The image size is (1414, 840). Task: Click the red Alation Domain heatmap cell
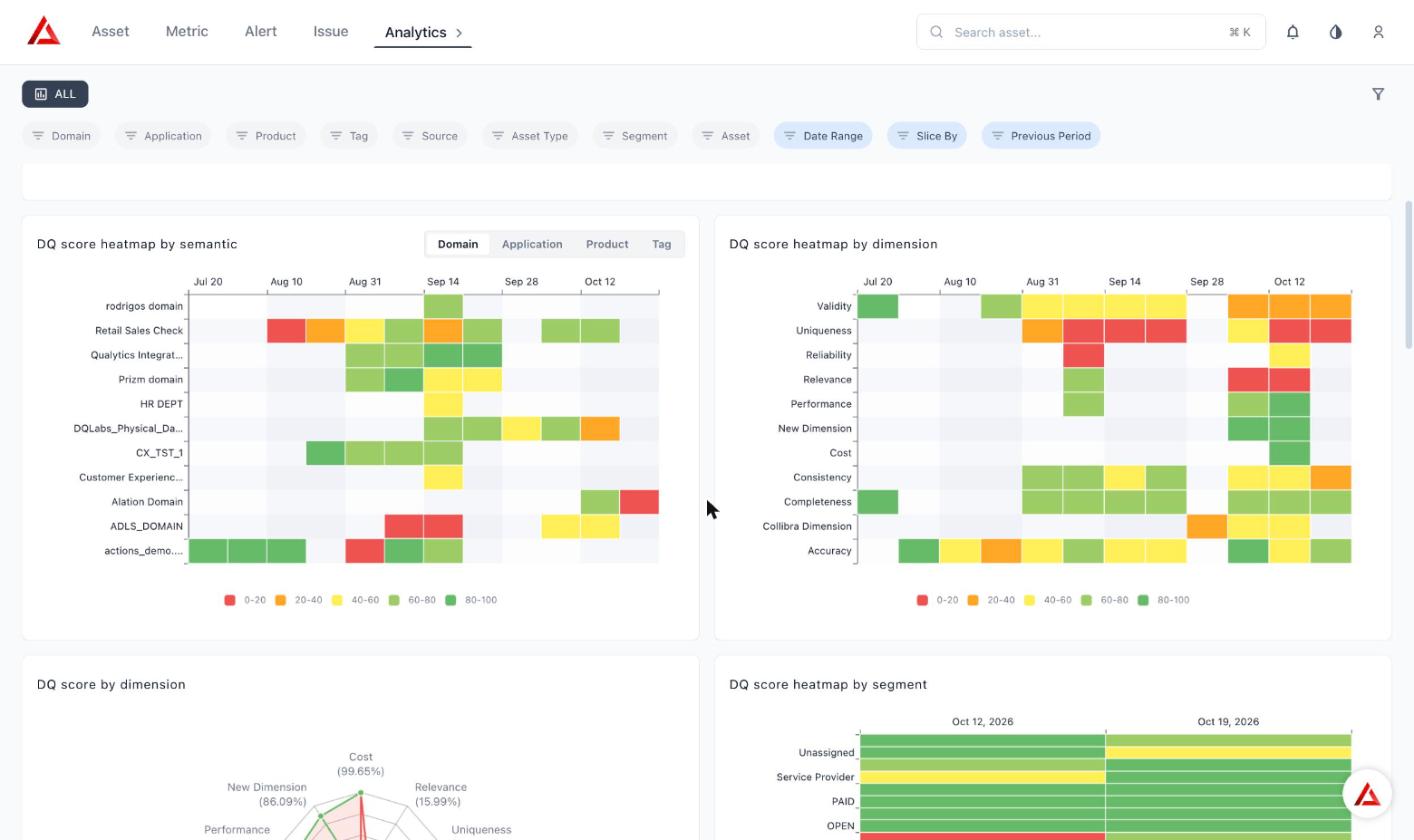coord(639,502)
